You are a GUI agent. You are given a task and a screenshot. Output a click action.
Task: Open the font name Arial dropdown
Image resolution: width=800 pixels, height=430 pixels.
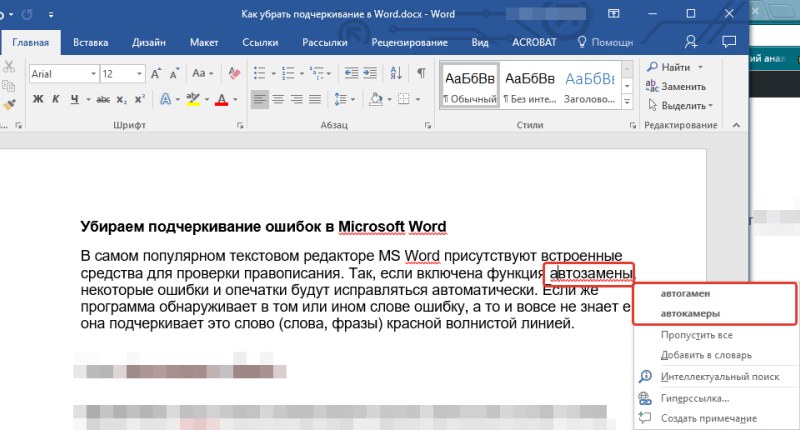(93, 74)
